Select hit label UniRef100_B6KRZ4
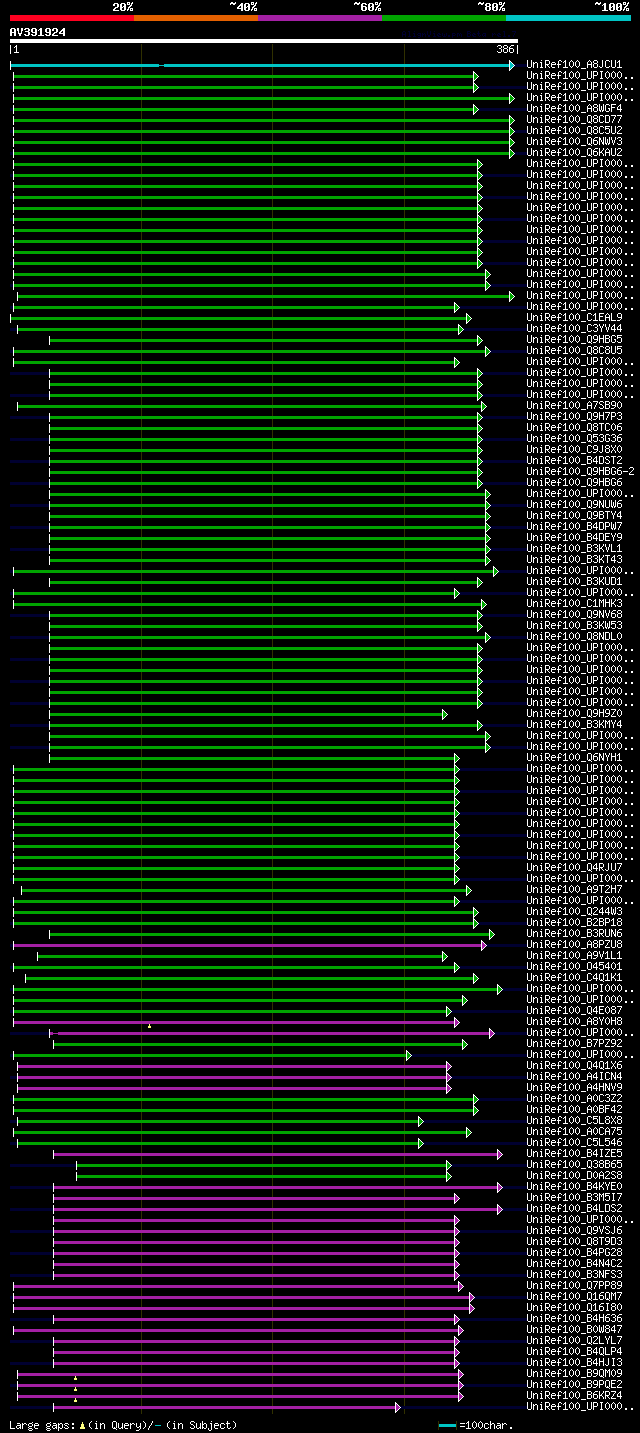Screen dimensions: 640x1433 coord(575,1396)
